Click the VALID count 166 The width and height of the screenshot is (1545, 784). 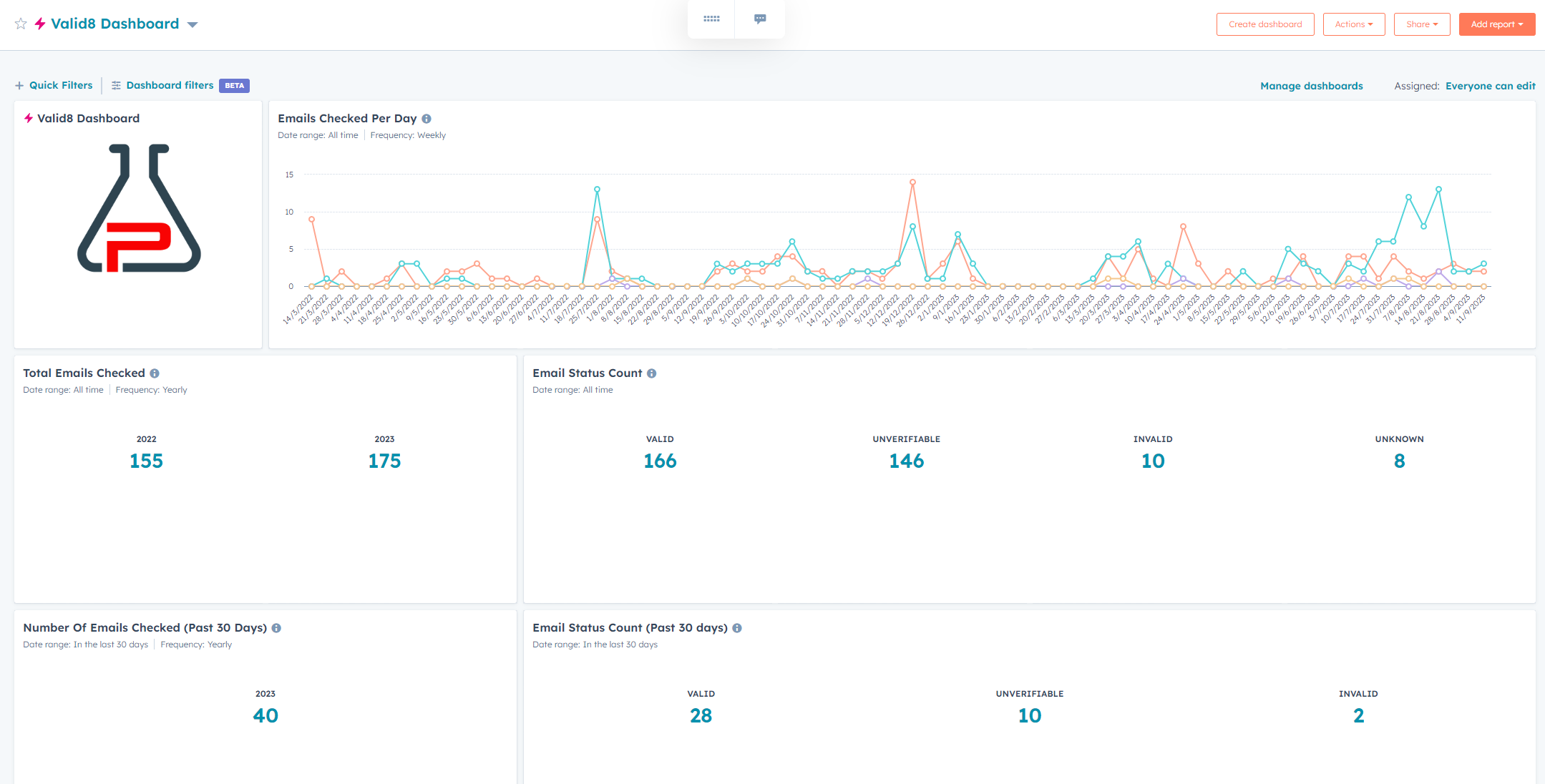[660, 461]
